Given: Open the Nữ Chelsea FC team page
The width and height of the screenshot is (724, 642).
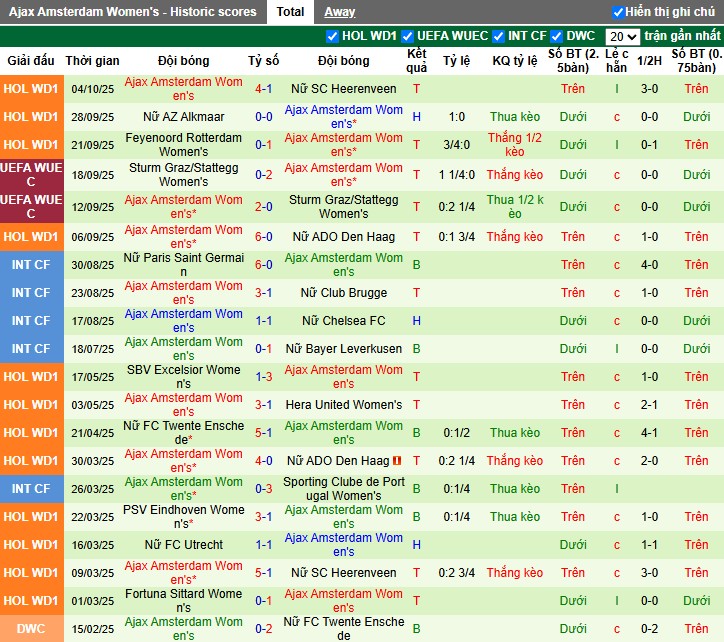Looking at the screenshot, I should click(x=343, y=321).
